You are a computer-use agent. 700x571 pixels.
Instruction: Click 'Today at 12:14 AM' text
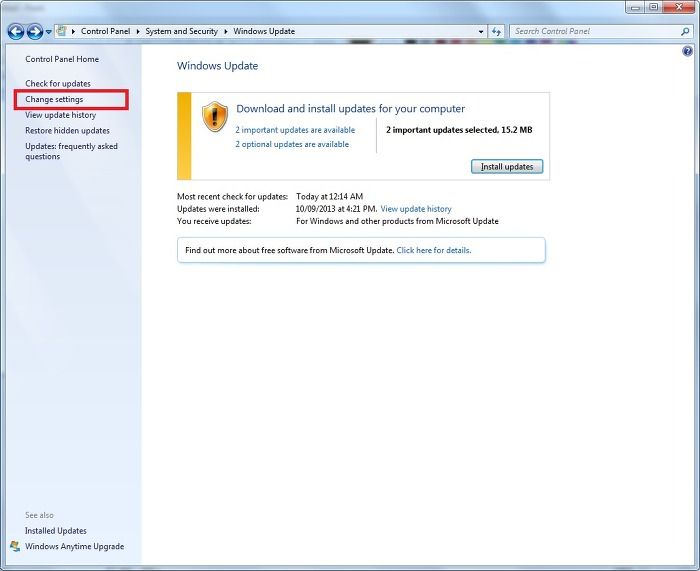[x=329, y=196]
